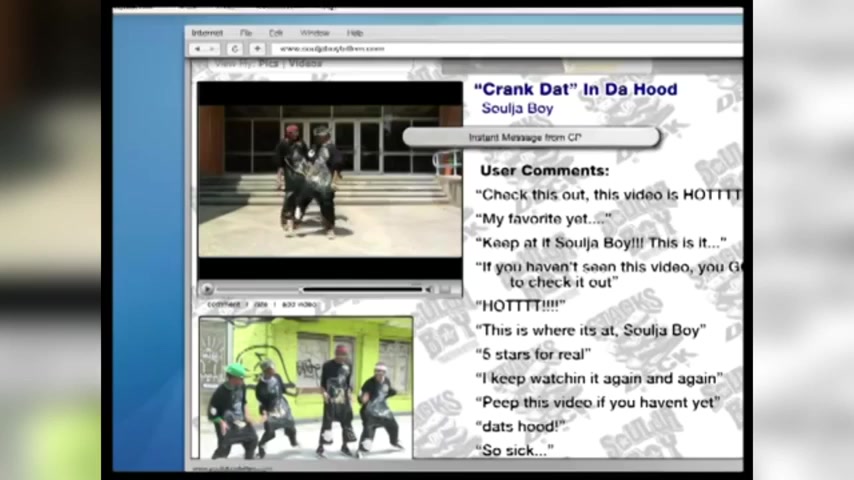Open the Pics link
854x480 pixels.
269,64
